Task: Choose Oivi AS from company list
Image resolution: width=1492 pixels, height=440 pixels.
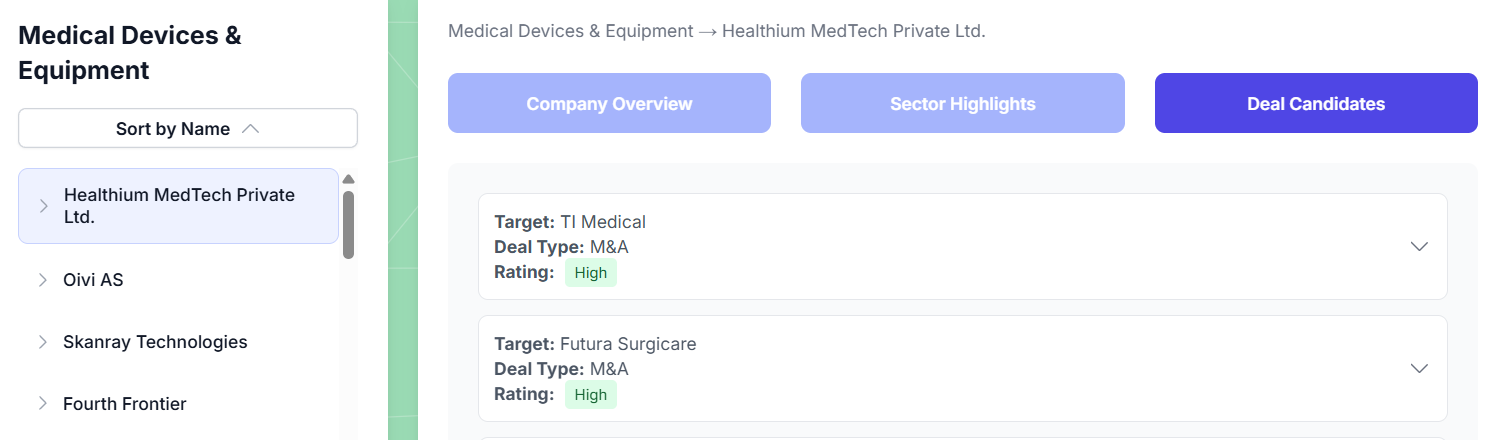Action: (x=93, y=280)
